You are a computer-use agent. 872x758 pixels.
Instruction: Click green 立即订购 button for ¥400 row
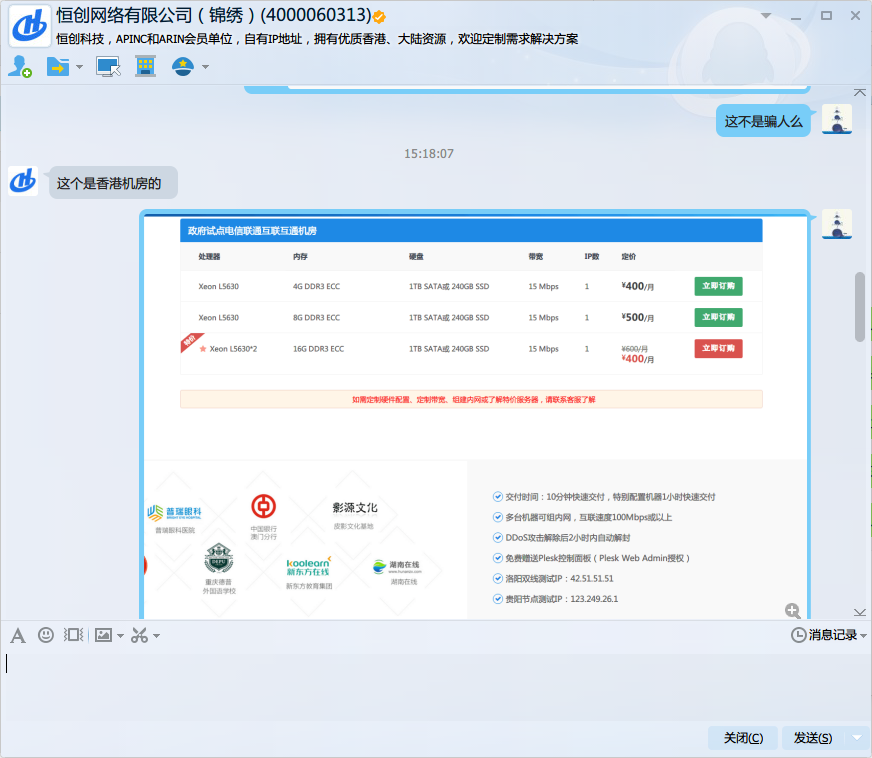(x=718, y=286)
